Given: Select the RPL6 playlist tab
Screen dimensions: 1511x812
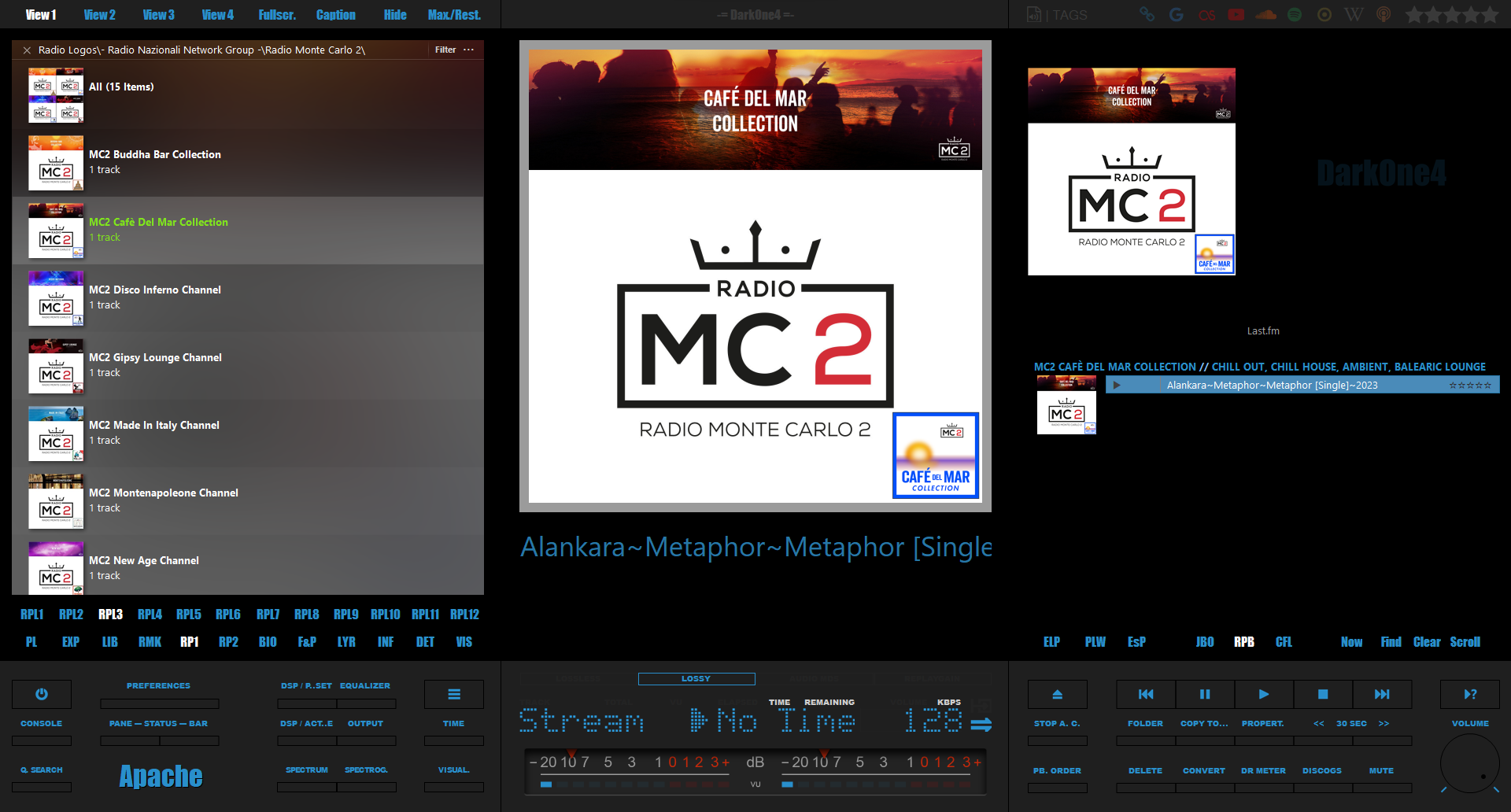Looking at the screenshot, I should pos(228,614).
